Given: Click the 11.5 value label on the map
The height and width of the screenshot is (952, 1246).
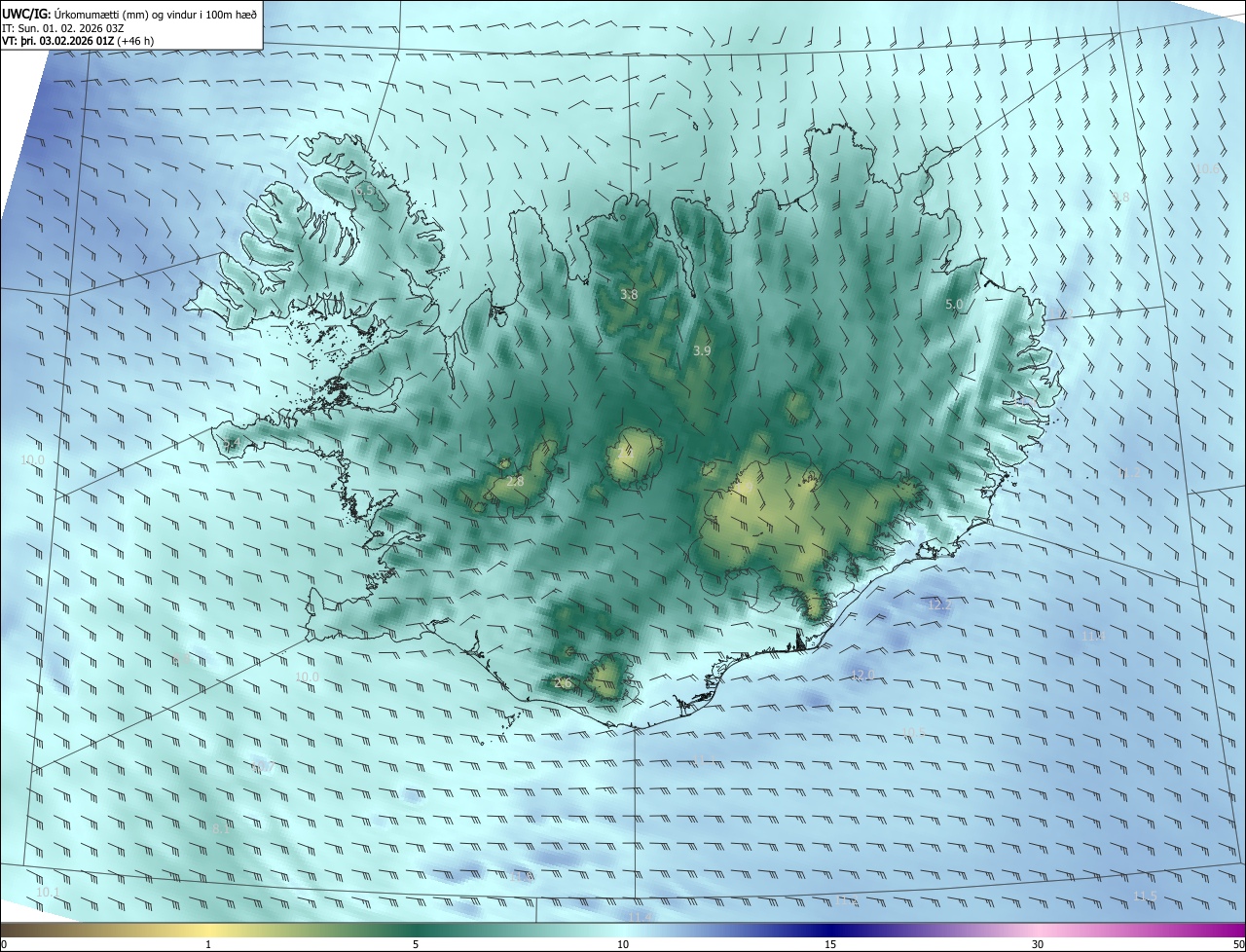Looking at the screenshot, I should point(1146,896).
